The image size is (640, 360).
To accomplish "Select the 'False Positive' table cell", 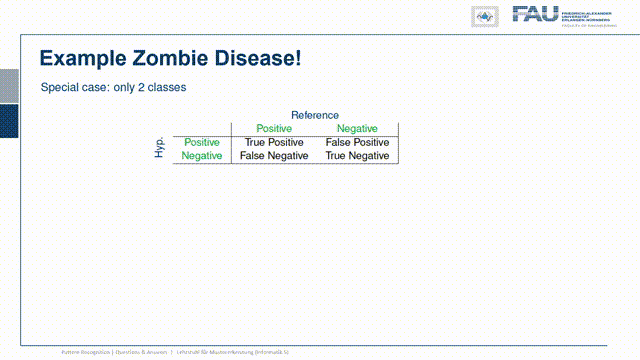I will (x=357, y=142).
